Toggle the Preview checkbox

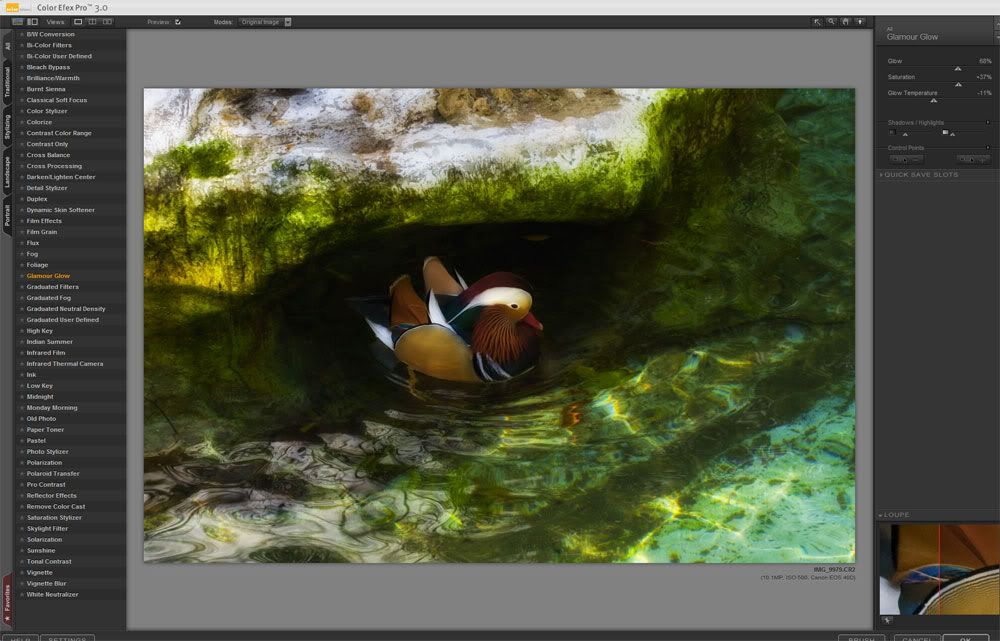coord(178,21)
